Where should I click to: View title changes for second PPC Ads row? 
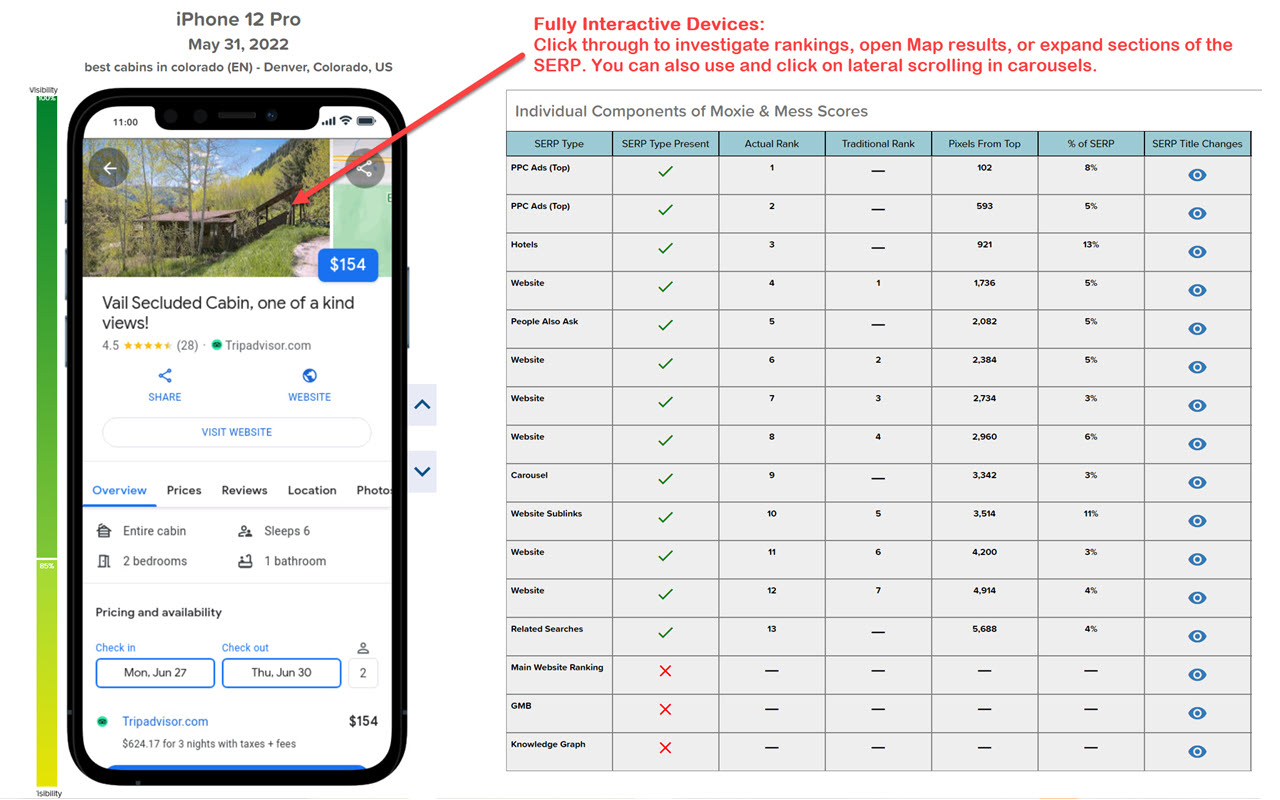tap(1197, 213)
